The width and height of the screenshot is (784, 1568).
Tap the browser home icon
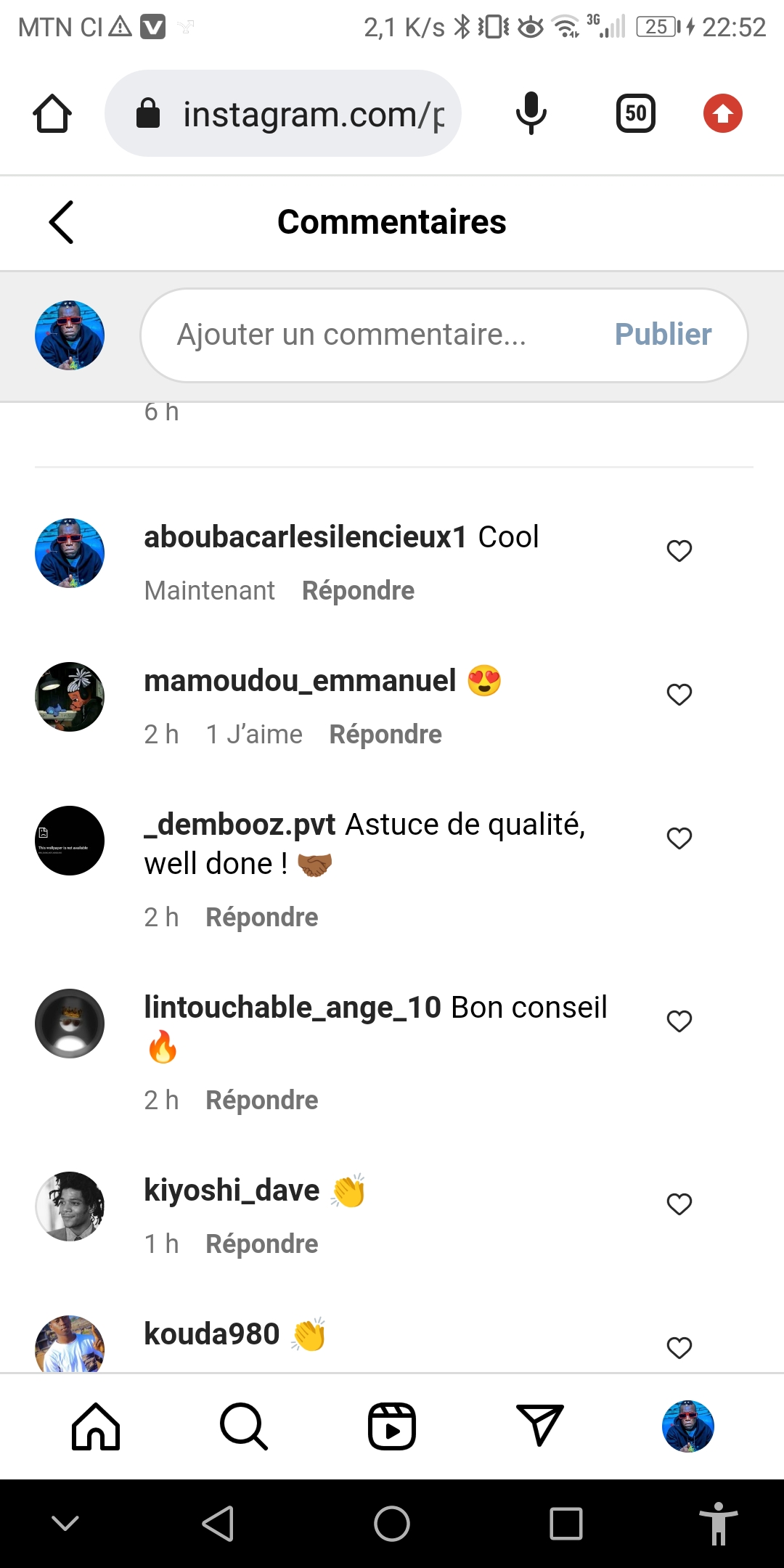52,114
